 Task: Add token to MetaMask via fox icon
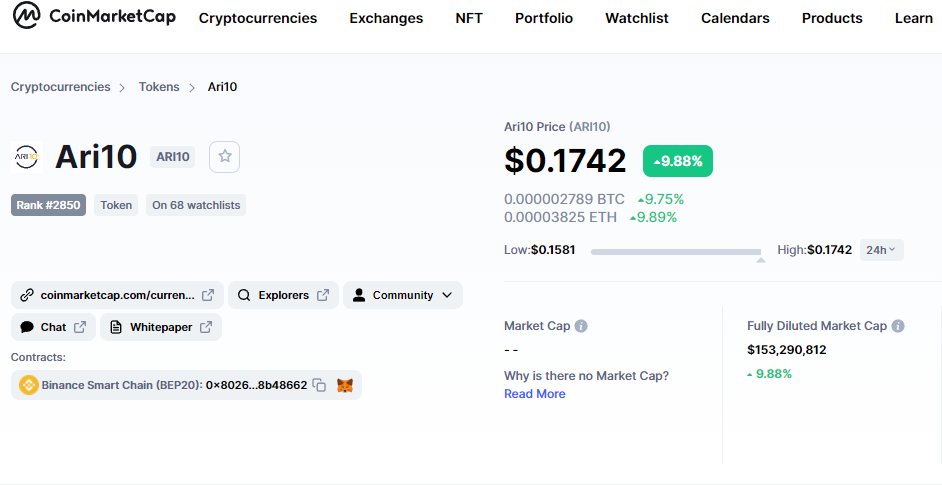click(x=345, y=385)
